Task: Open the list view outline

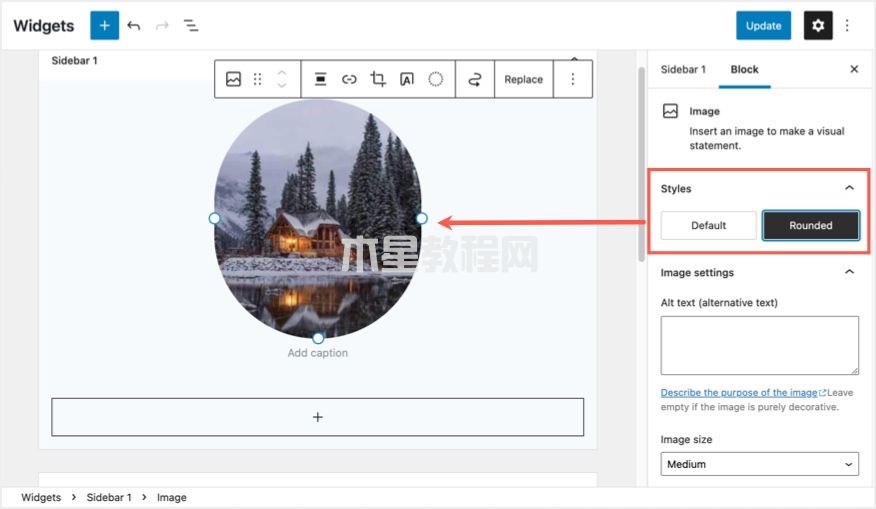Action: (x=191, y=26)
